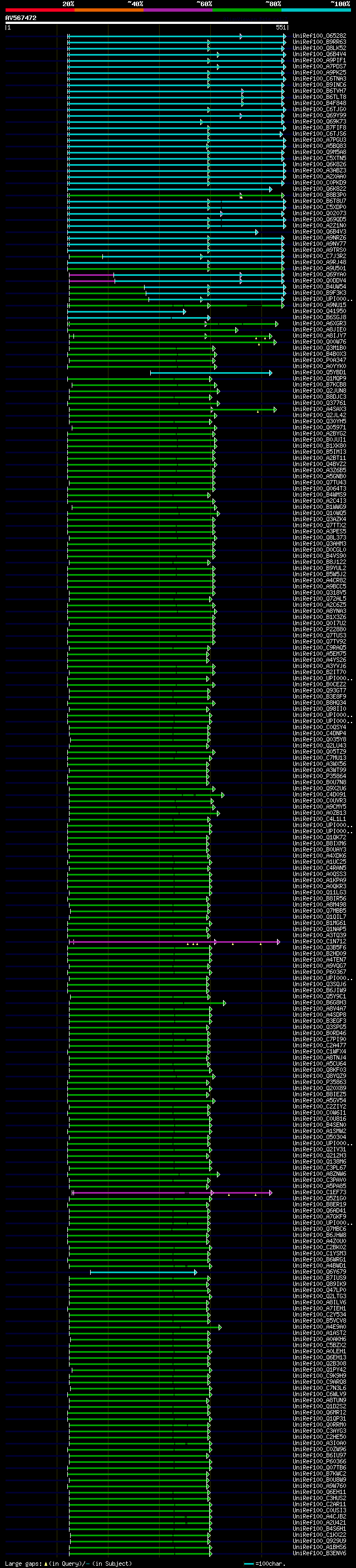Image resolution: width=356 pixels, height=1568 pixels.
Task: Click the orange ~40% identity color segment
Action: (x=109, y=10)
